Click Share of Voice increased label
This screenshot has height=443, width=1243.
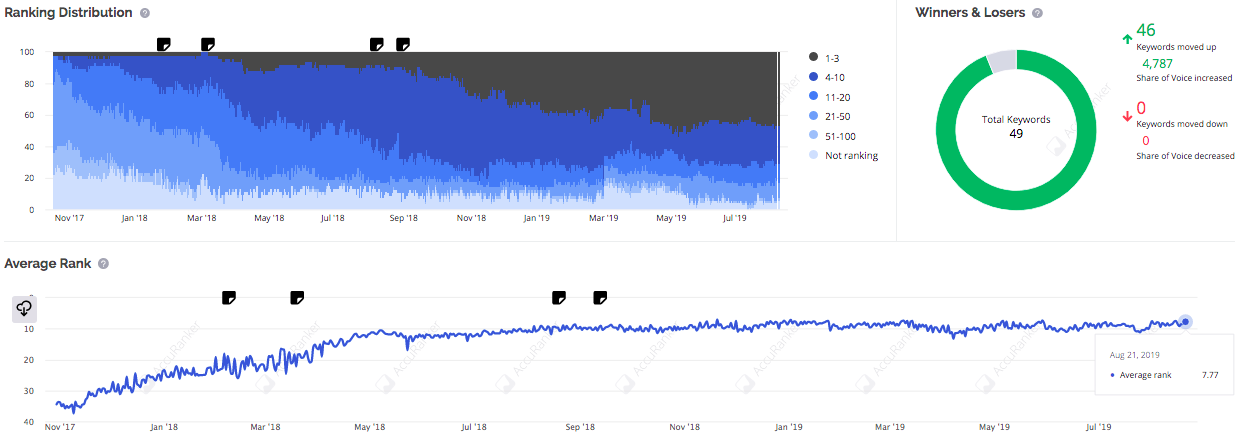click(x=1184, y=77)
